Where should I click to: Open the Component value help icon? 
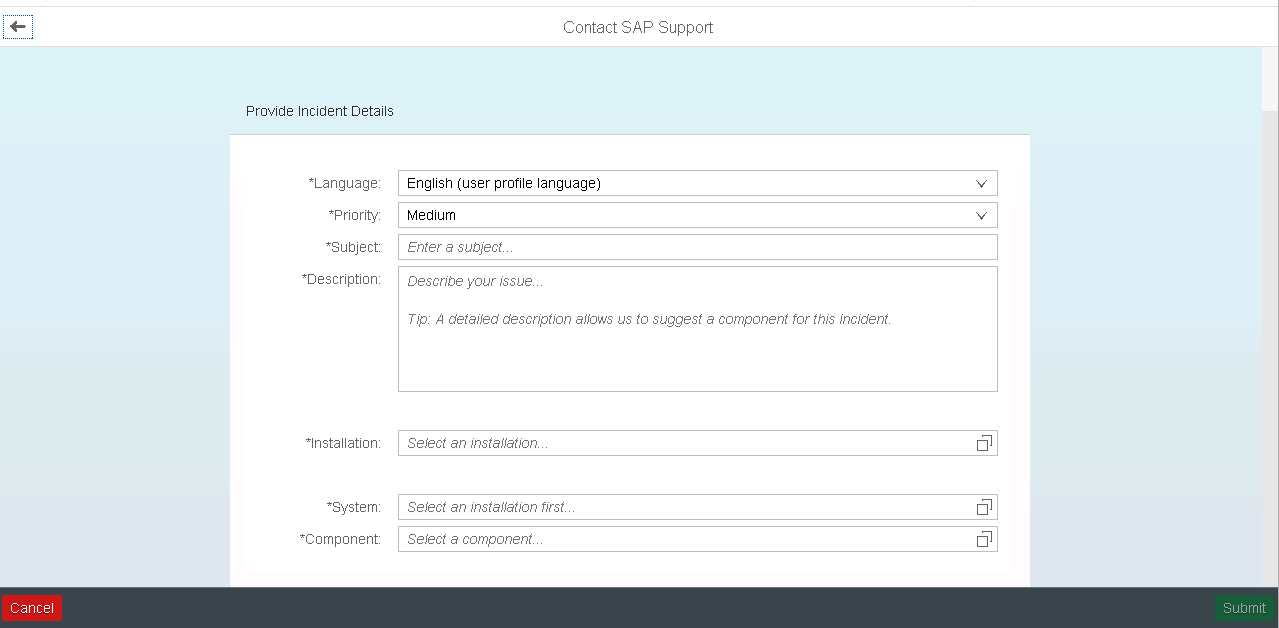tap(984, 539)
